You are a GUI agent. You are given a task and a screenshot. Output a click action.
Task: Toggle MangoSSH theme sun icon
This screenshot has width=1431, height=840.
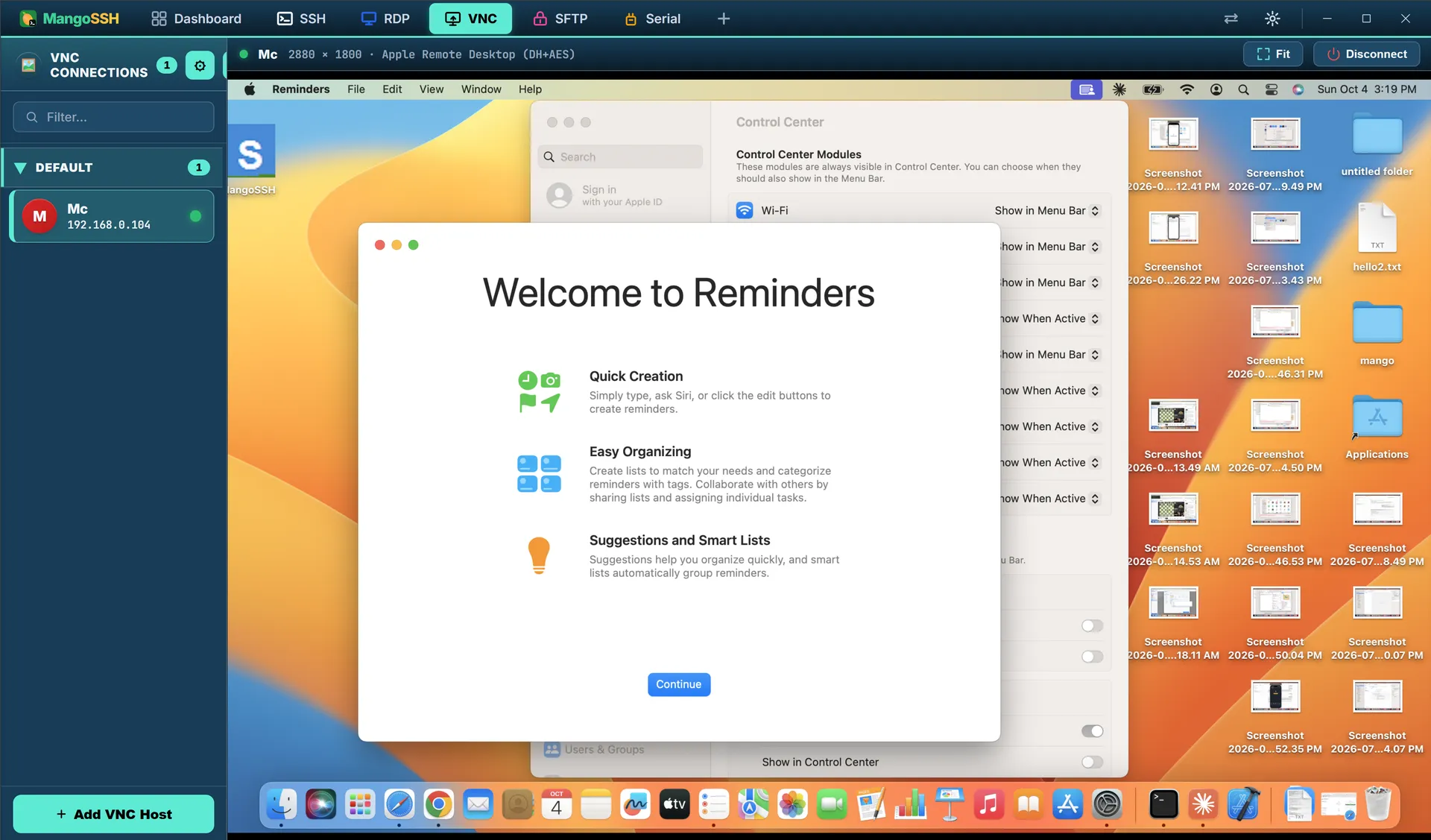tap(1272, 19)
